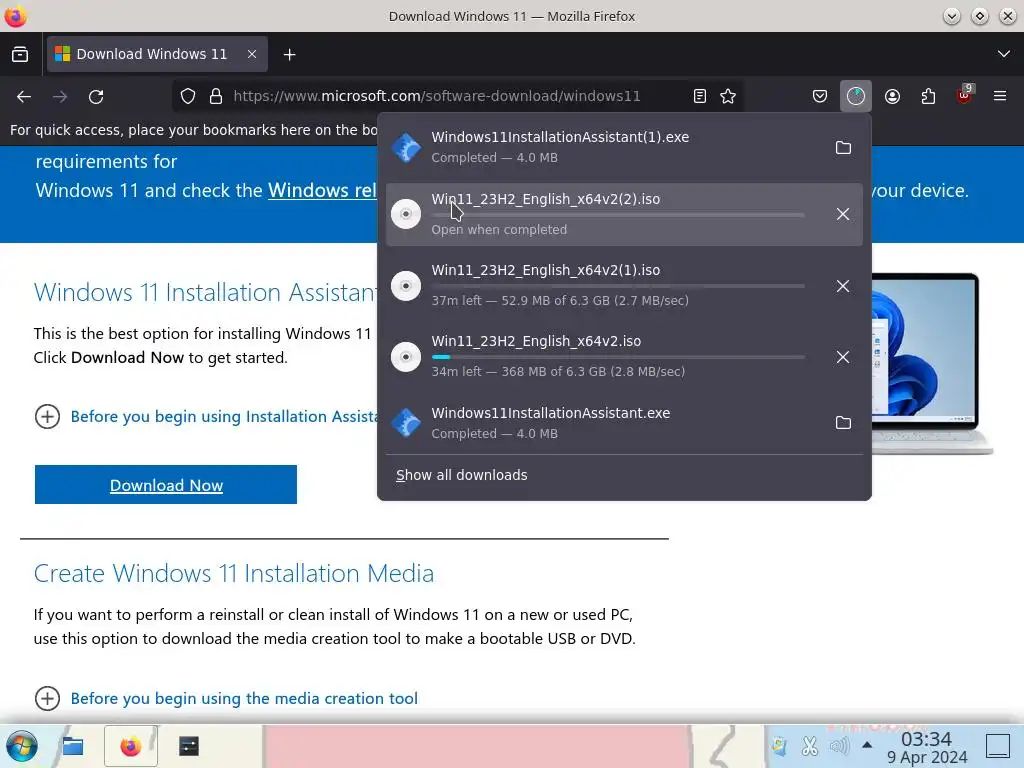The height and width of the screenshot is (768, 1024).
Task: Click the microsoft.com URL address field
Action: [x=436, y=97]
